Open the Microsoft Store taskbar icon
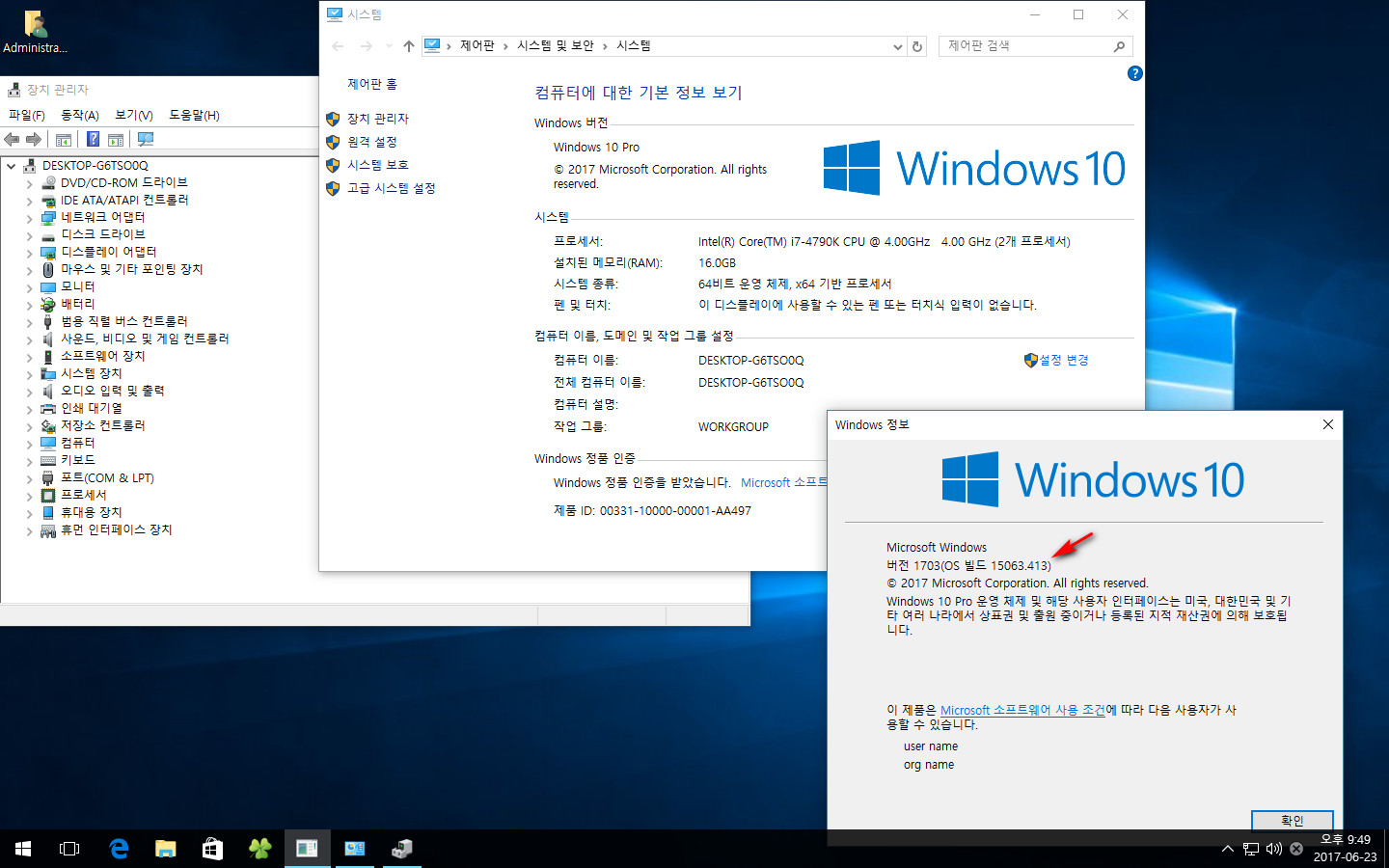The image size is (1389, 868). (212, 849)
